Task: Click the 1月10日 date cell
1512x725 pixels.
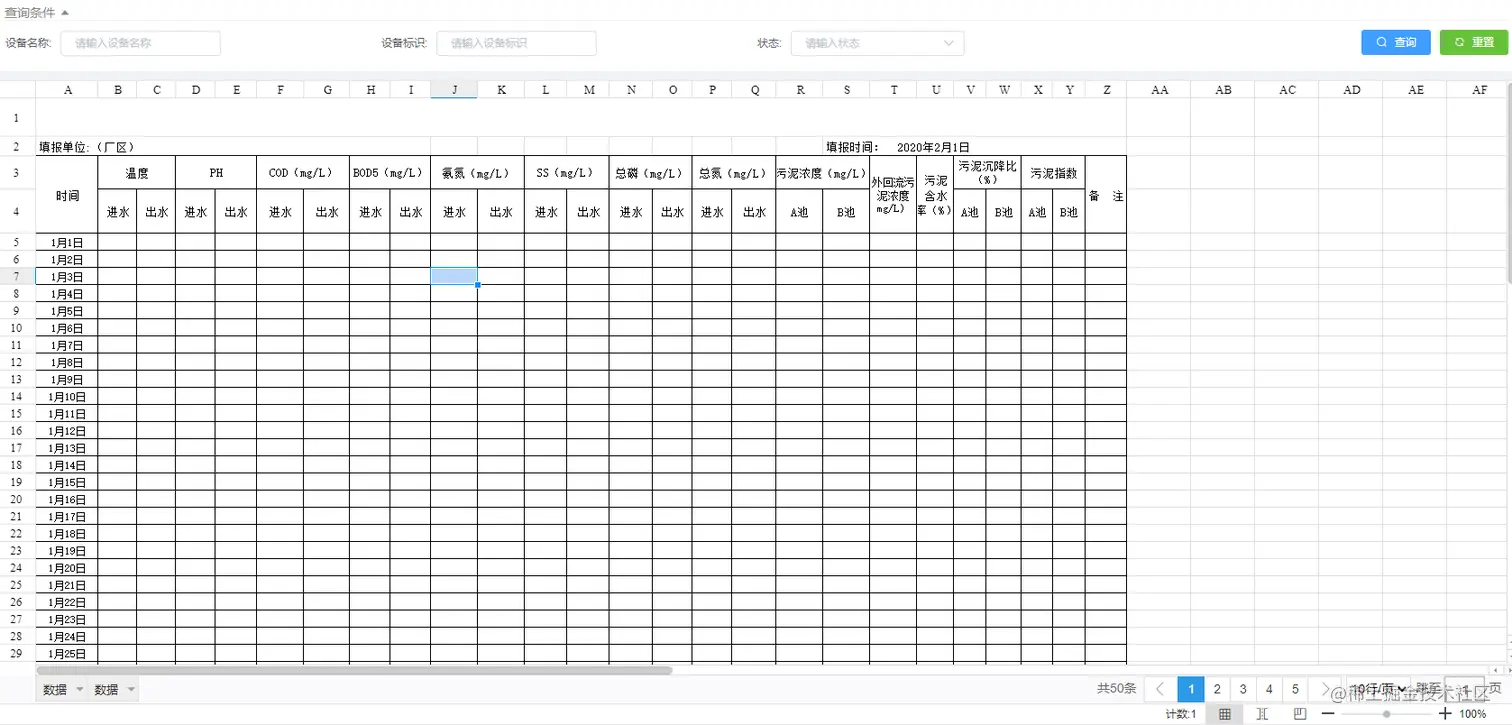Action: 67,396
